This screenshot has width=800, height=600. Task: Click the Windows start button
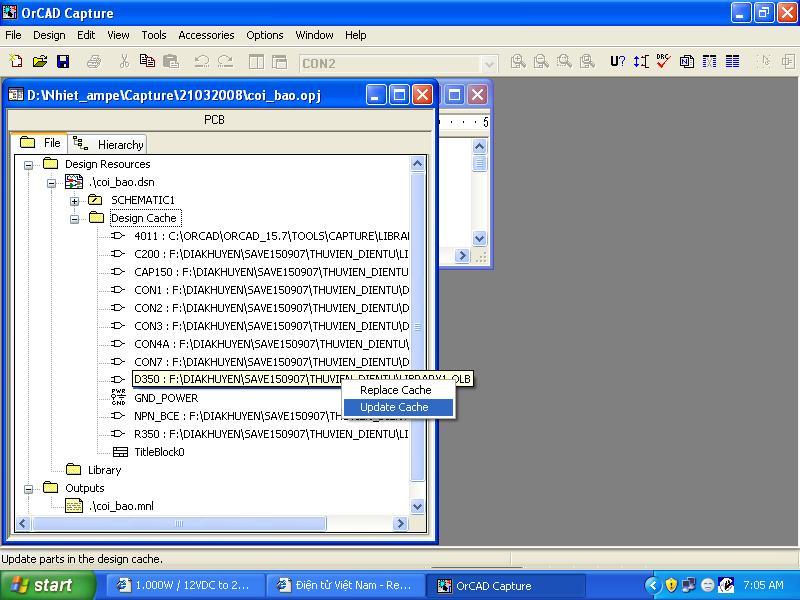[47, 585]
